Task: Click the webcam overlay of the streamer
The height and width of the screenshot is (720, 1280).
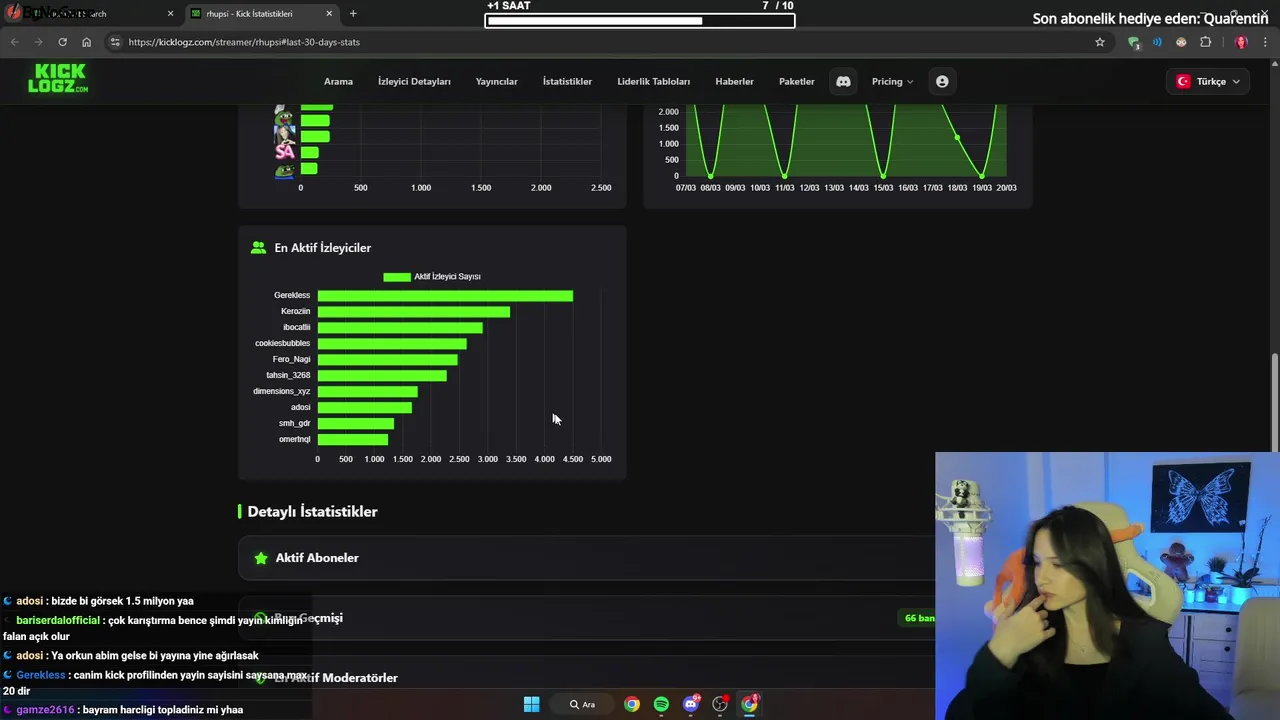Action: point(1107,586)
